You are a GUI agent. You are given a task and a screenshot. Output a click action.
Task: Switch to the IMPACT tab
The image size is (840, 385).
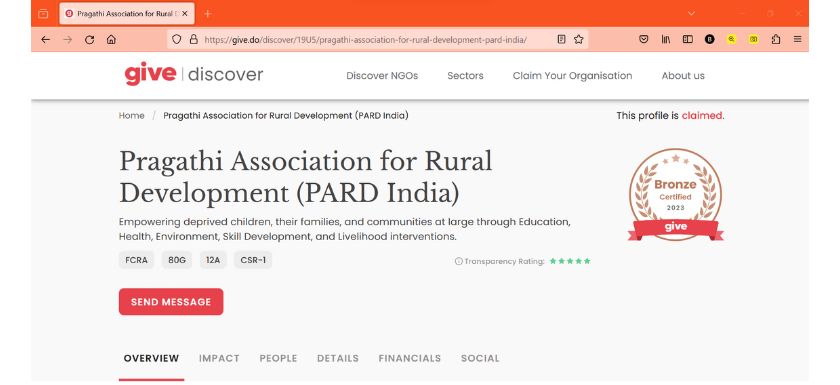pyautogui.click(x=219, y=358)
